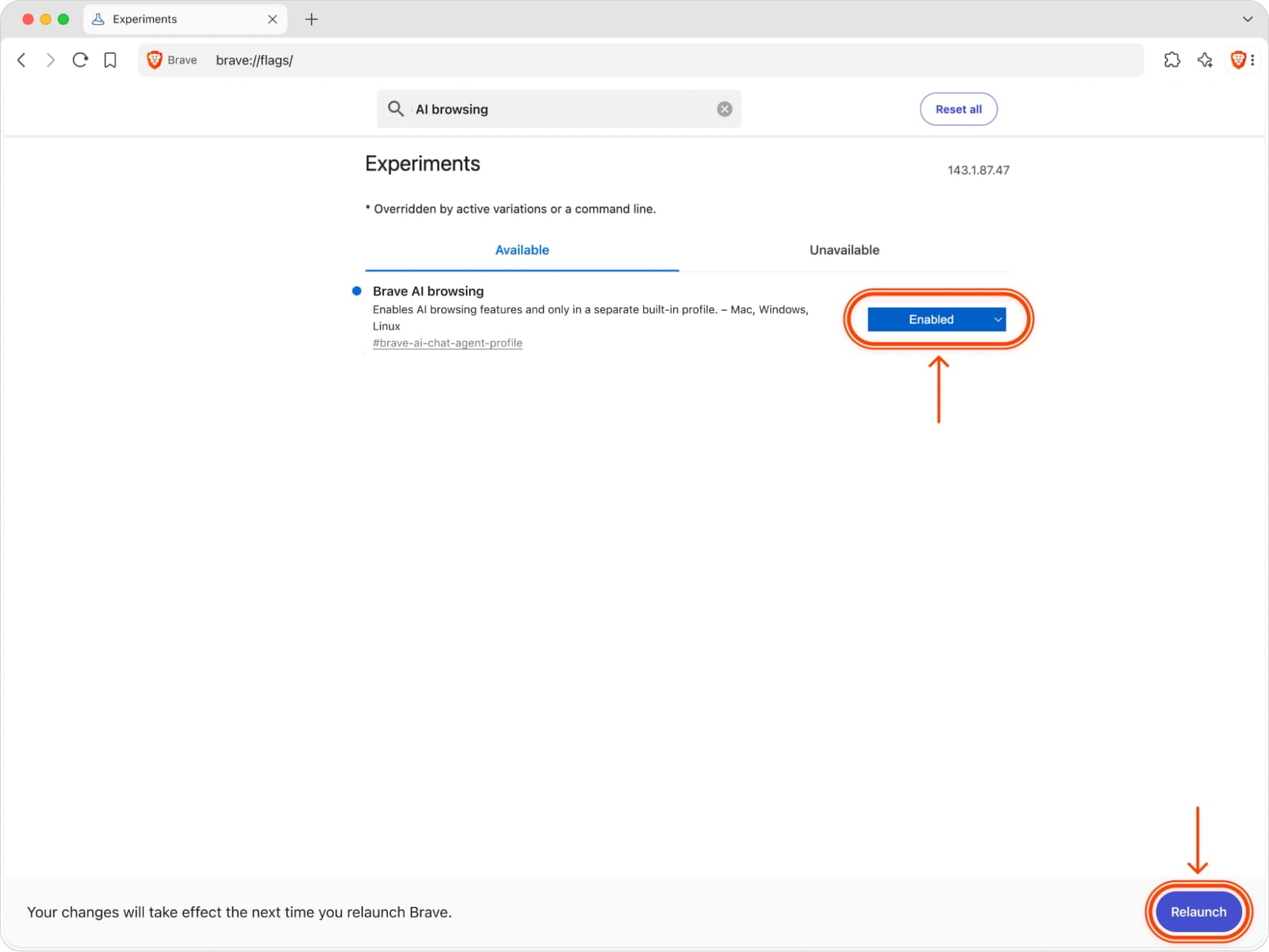Click the flags search input field
Viewport: 1269px width, 952px height.
click(559, 109)
